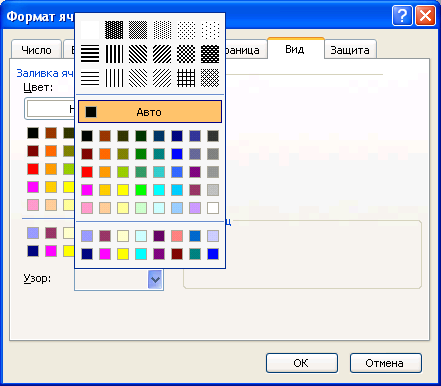441x386 pixels.
Task: Pick gold swatch in the pattern popup
Action: pos(105,190)
